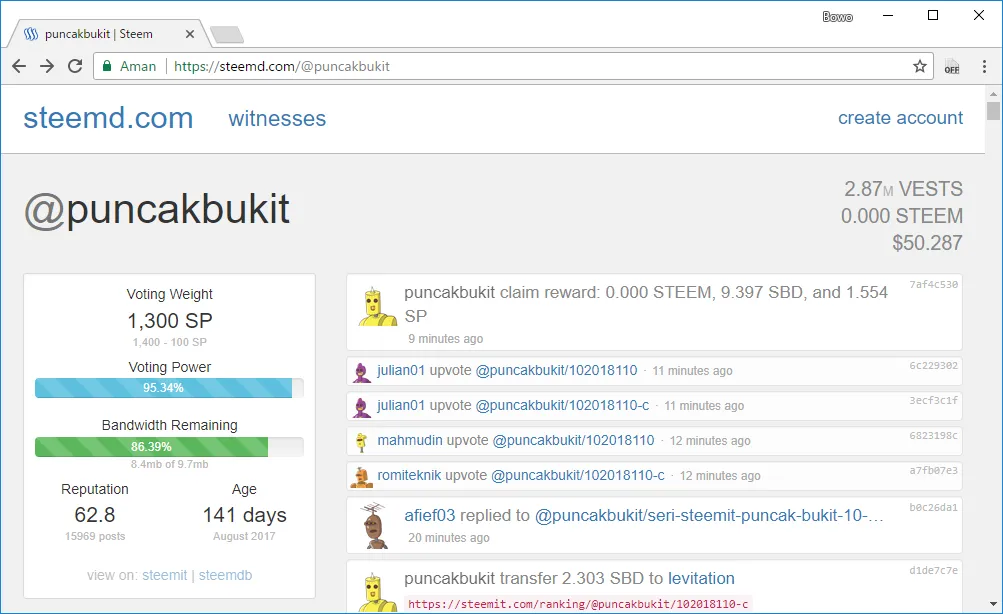This screenshot has width=1003, height=614.
Task: Open @puncakbukit/102018110 link upvoted by mahmudin
Action: 573,440
